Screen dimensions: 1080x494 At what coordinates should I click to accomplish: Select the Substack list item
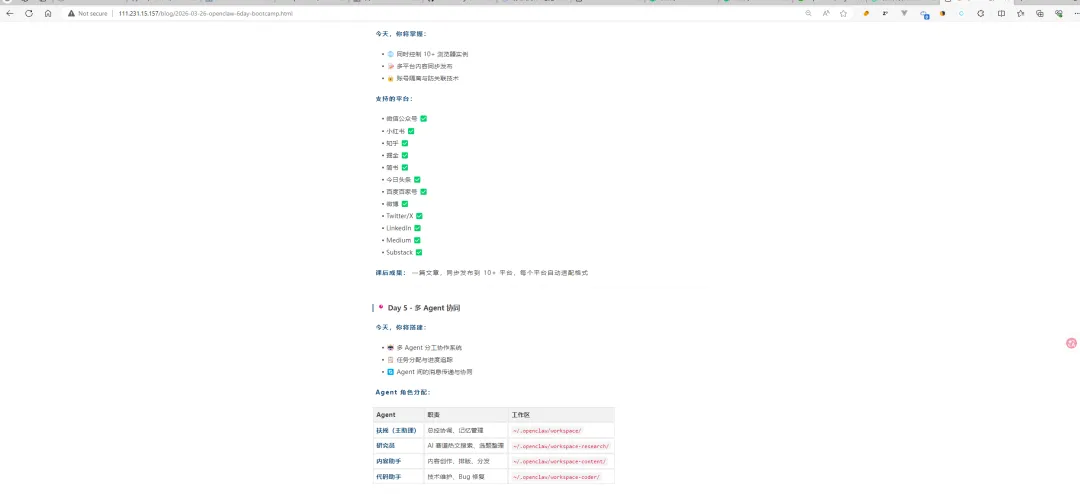(x=404, y=252)
